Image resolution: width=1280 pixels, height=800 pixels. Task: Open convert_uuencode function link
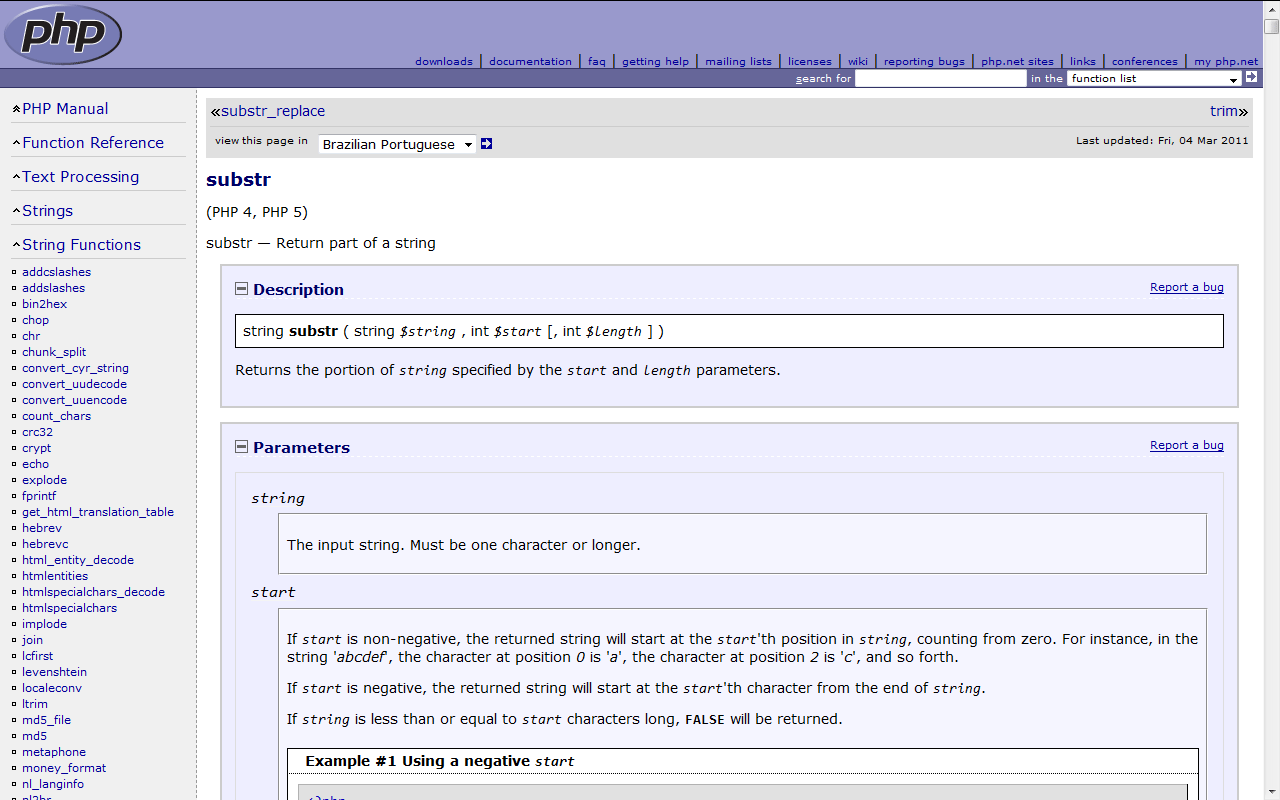tap(74, 400)
